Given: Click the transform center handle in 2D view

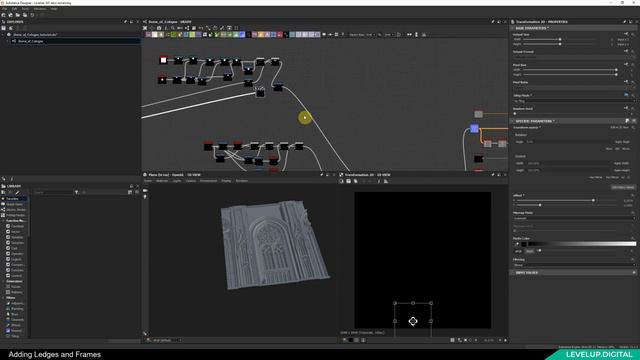Looking at the screenshot, I should pos(413,321).
